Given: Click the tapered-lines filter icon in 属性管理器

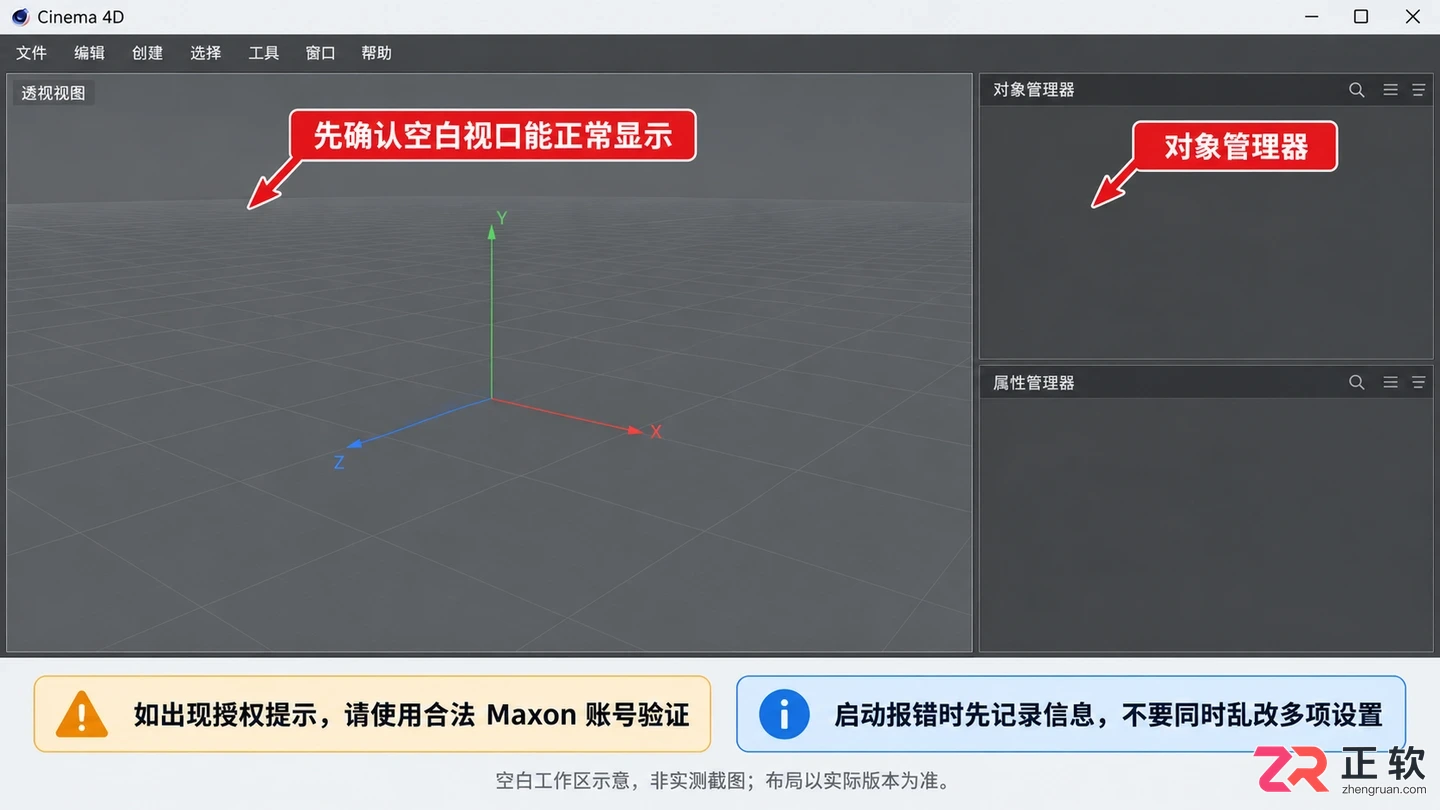Looking at the screenshot, I should [x=1418, y=382].
